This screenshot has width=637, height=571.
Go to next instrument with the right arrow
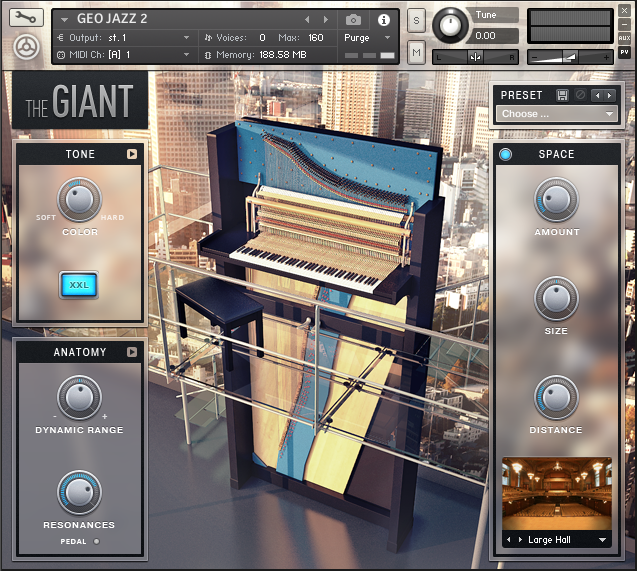click(x=326, y=19)
